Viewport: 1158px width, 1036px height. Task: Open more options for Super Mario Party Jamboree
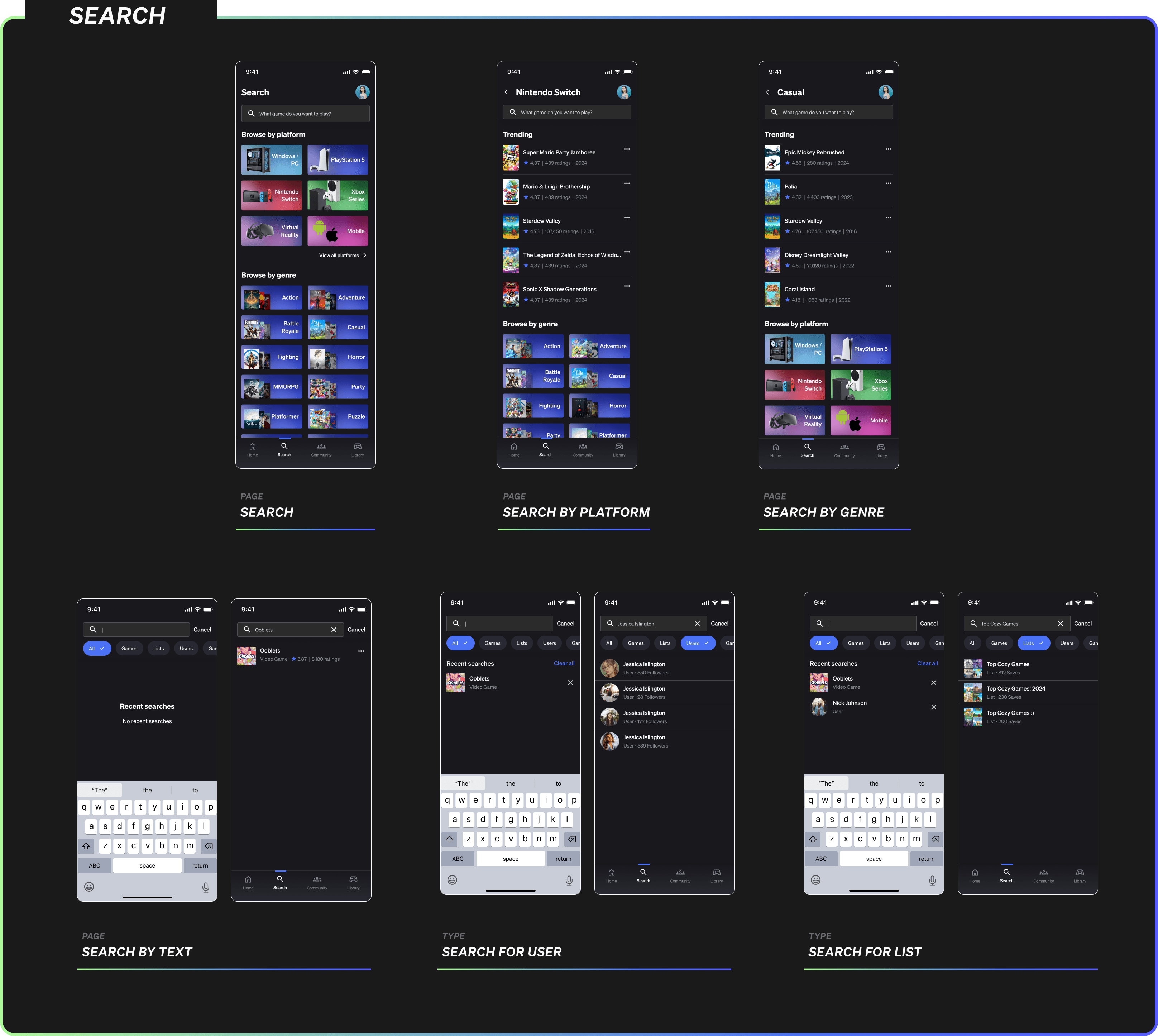[627, 149]
